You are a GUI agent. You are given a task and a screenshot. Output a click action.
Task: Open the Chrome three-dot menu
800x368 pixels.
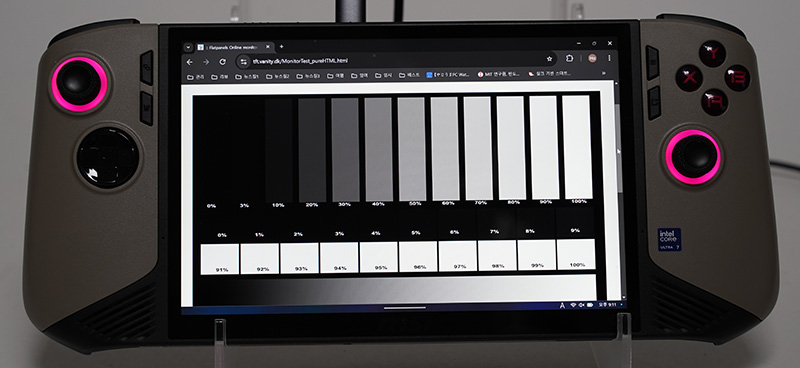609,58
